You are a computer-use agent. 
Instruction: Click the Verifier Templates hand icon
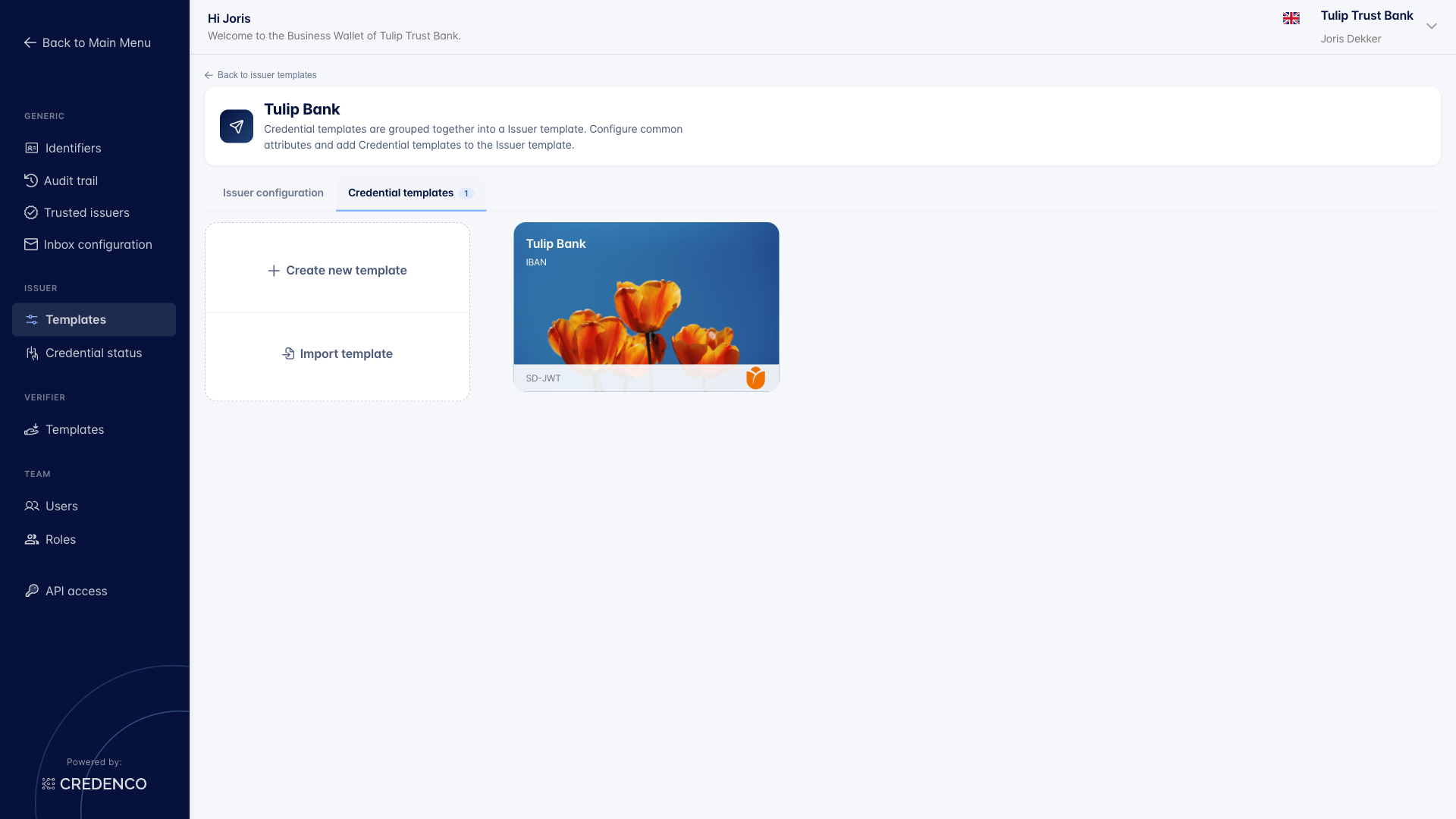(x=32, y=429)
